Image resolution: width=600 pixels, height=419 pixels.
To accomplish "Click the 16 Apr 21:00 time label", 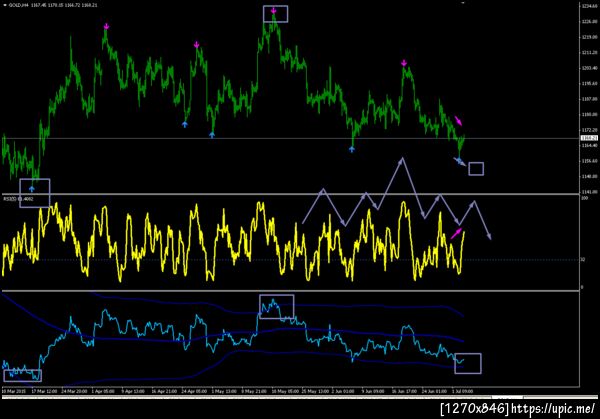I will click(x=164, y=391).
